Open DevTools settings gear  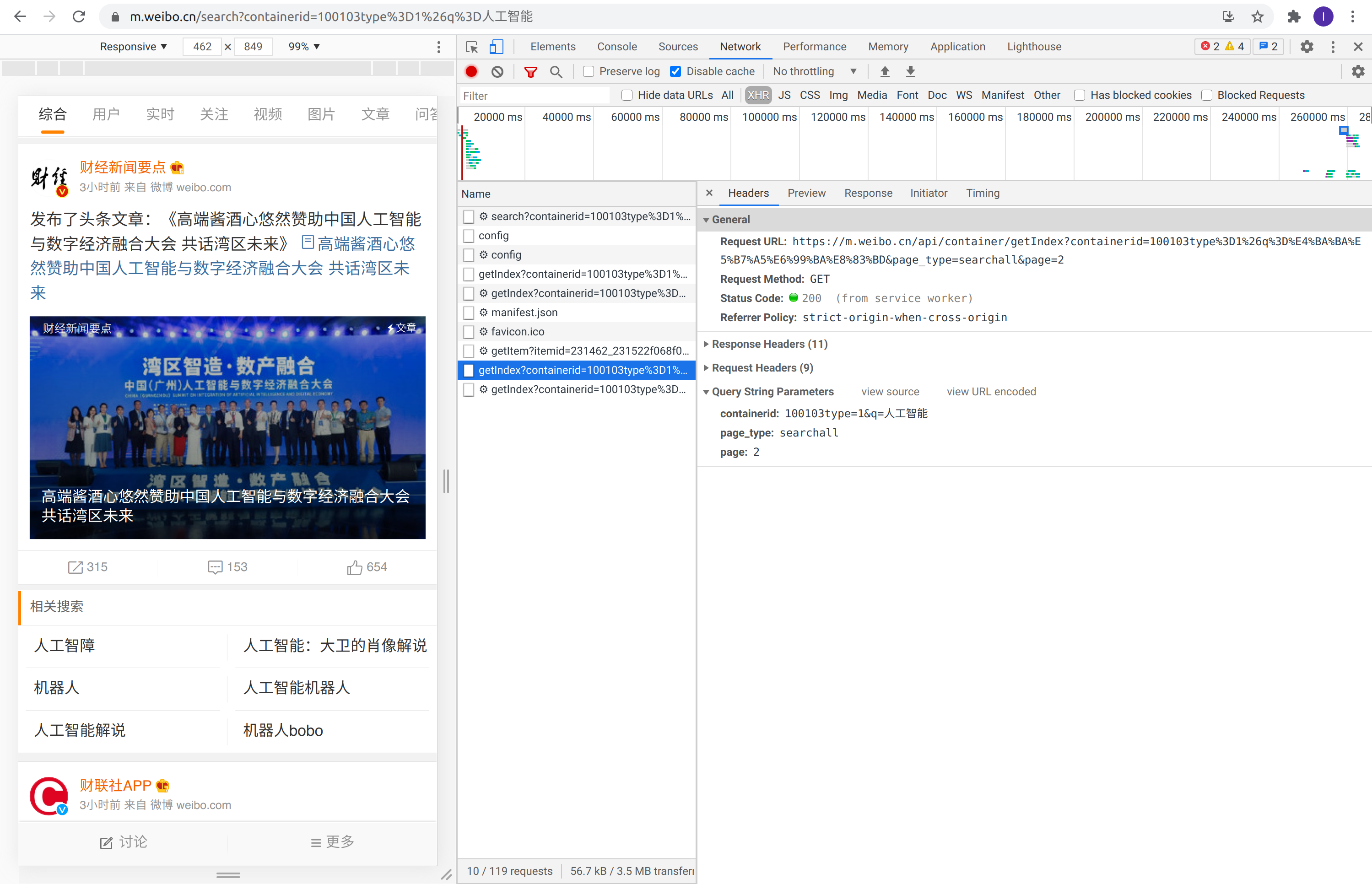(x=1307, y=47)
